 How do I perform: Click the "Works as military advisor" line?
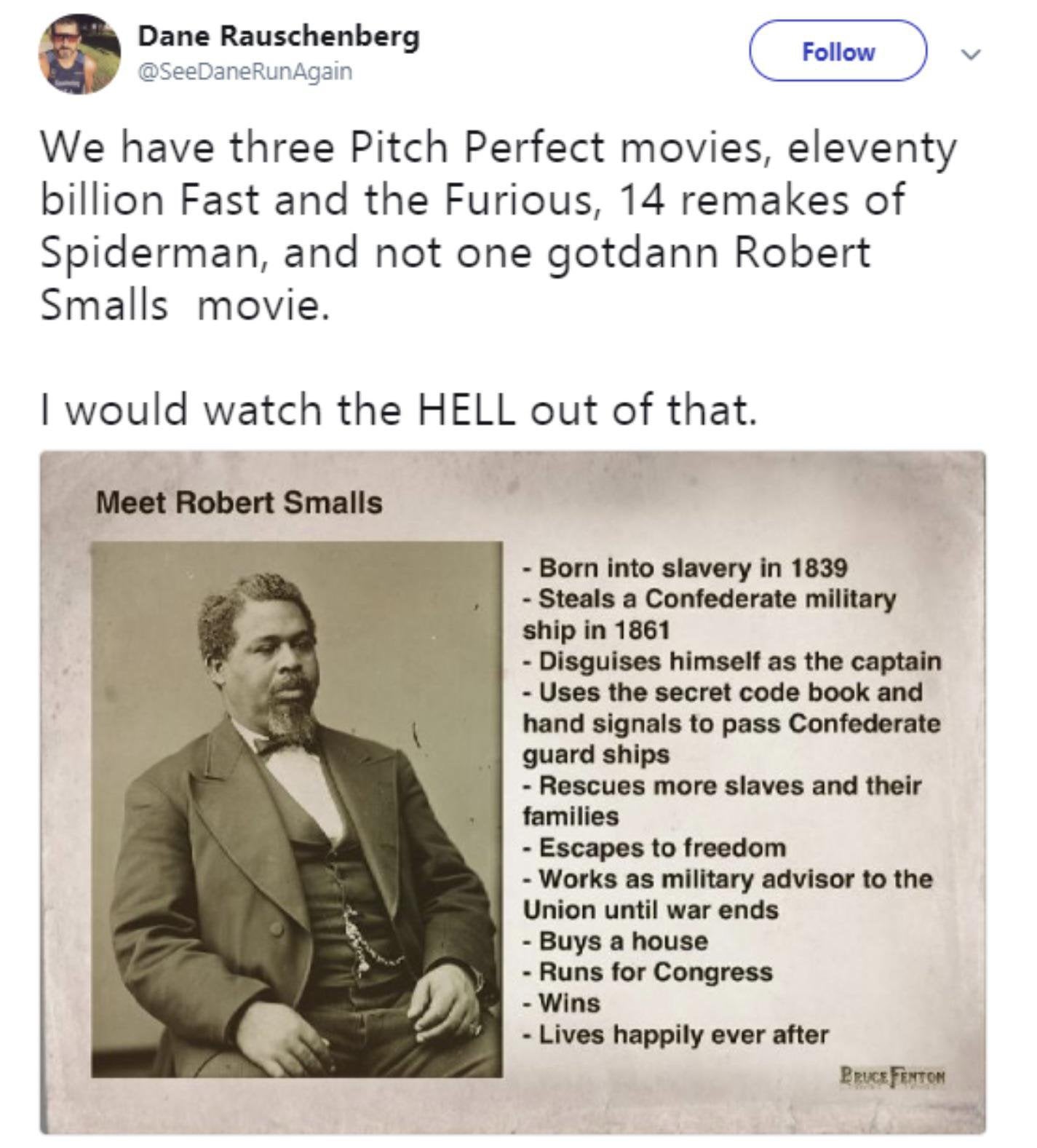[x=727, y=894]
